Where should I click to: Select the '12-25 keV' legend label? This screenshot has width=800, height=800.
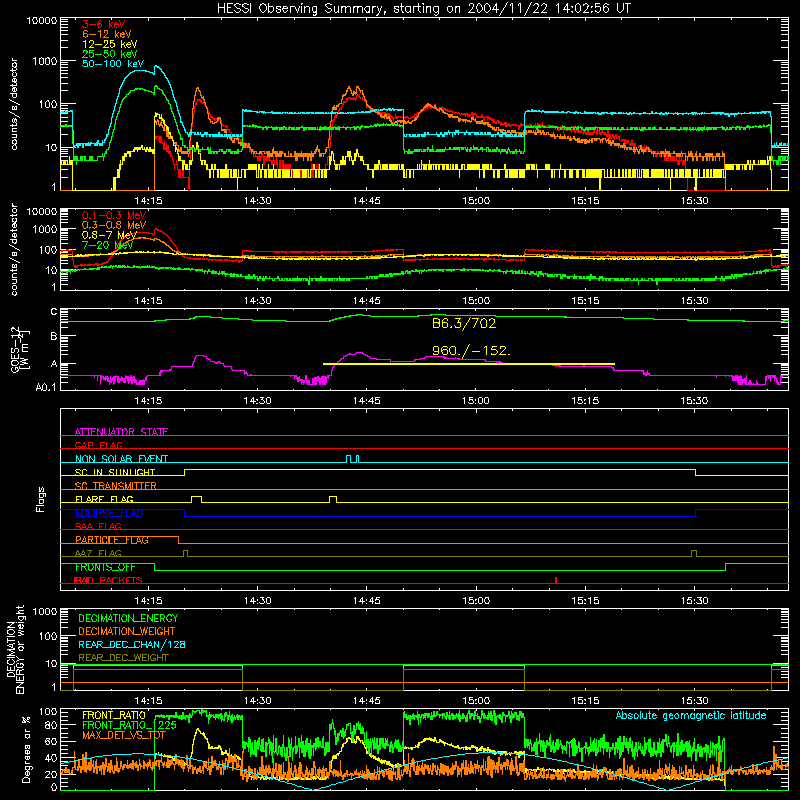[109, 44]
